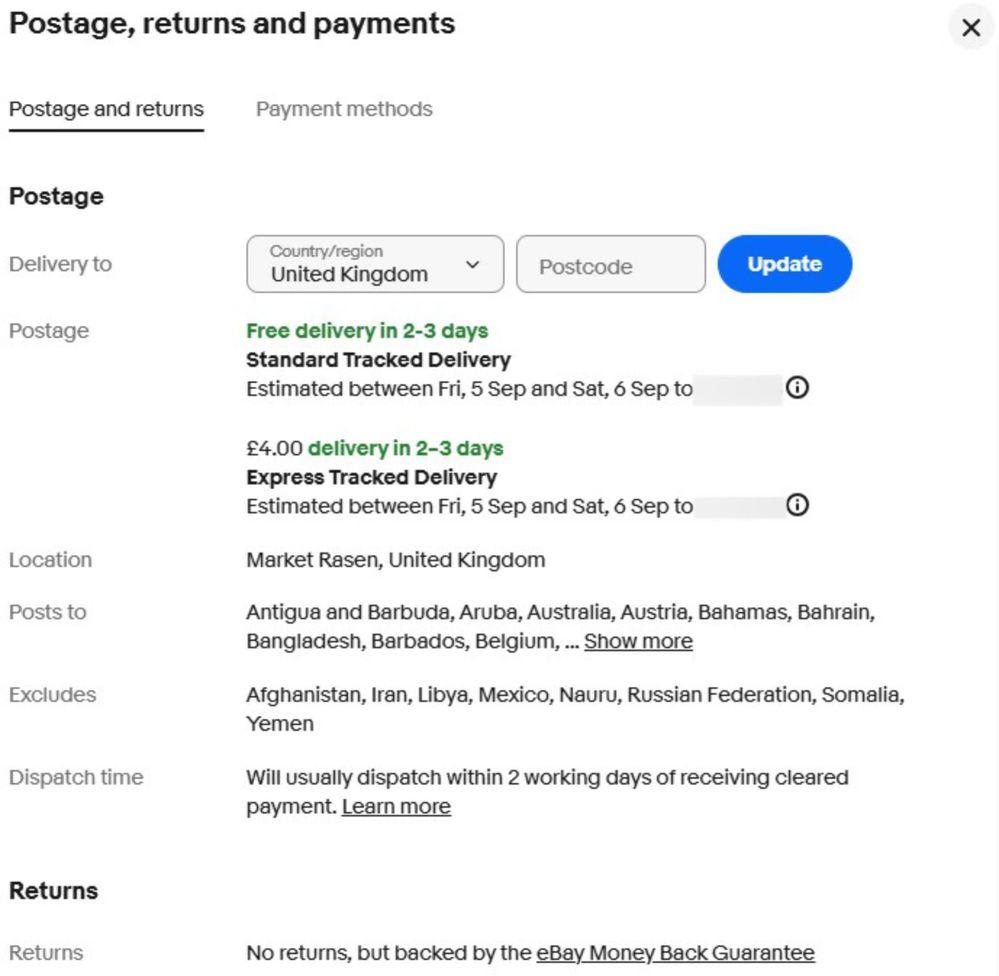Open the United Kingdom country dropdown
This screenshot has height=976, width=999.
375,264
